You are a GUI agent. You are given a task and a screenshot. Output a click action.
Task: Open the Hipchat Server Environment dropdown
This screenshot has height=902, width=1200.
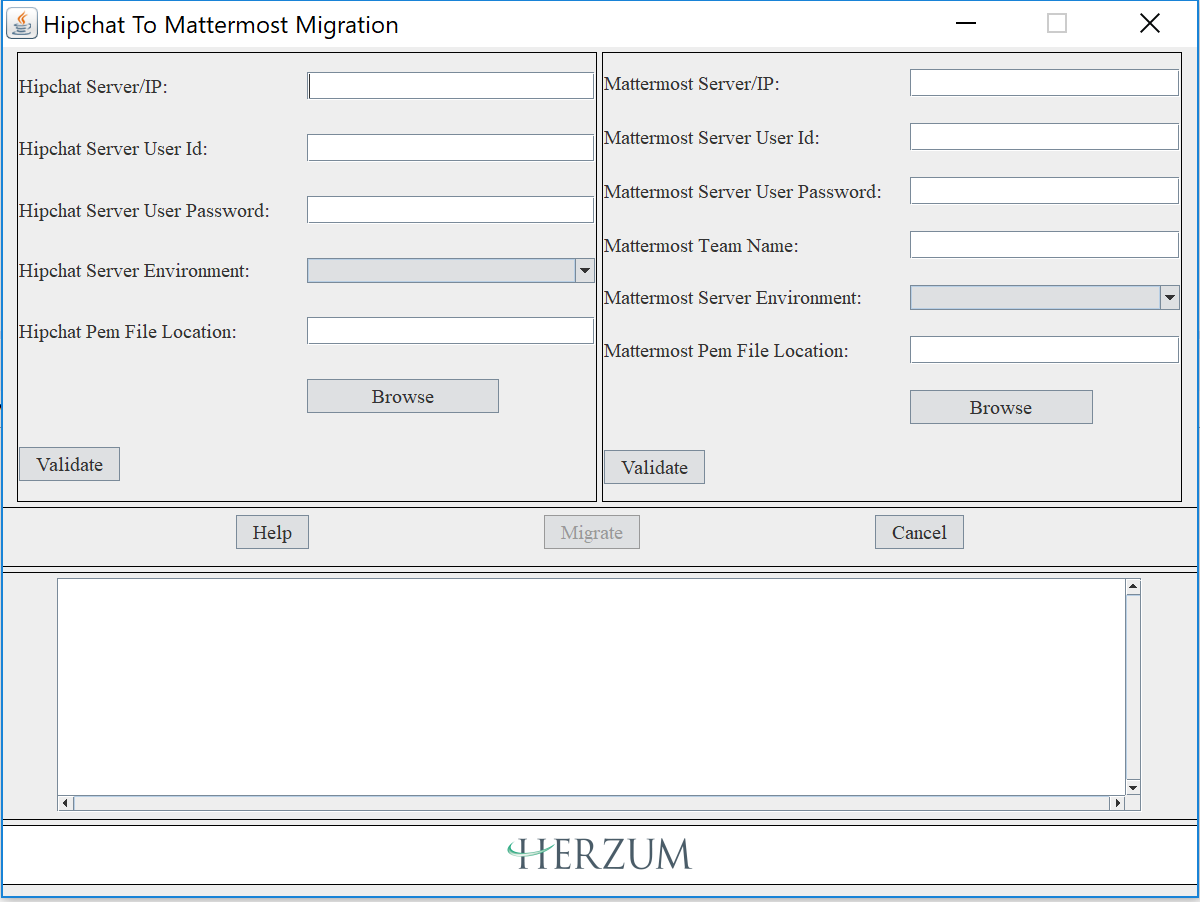coord(450,270)
